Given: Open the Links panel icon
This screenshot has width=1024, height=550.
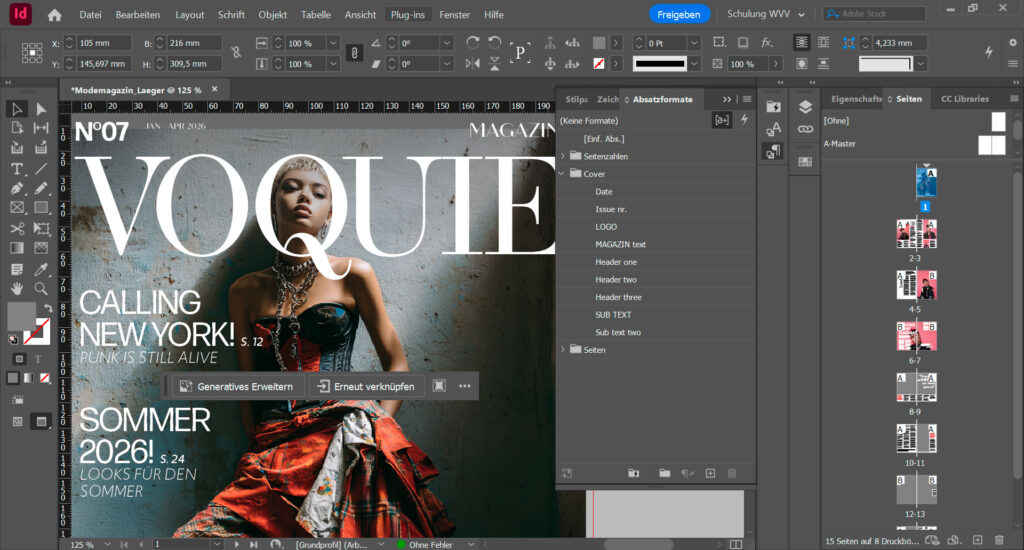Looking at the screenshot, I should 805,129.
